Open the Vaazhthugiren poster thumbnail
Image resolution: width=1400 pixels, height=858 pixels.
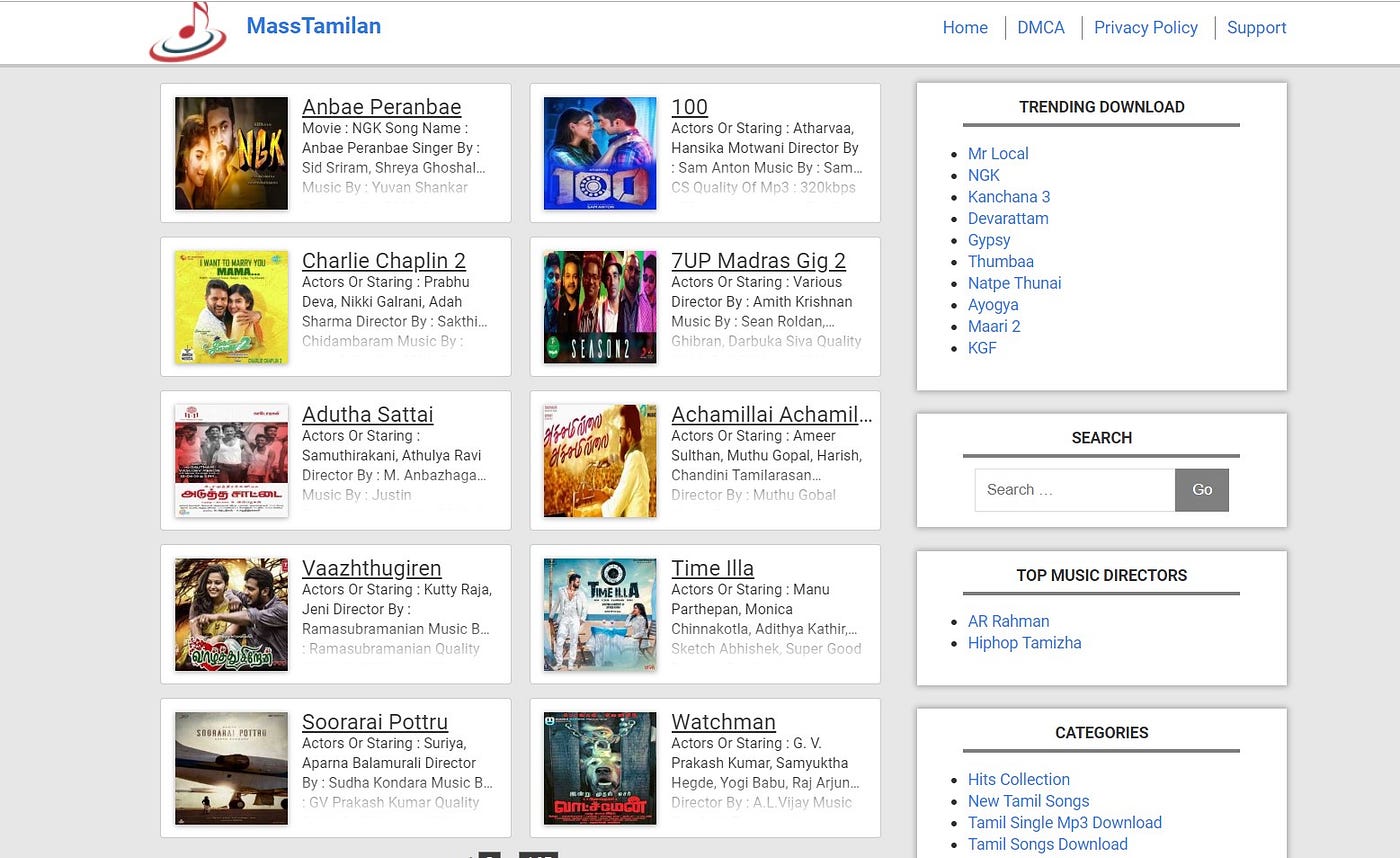point(231,615)
